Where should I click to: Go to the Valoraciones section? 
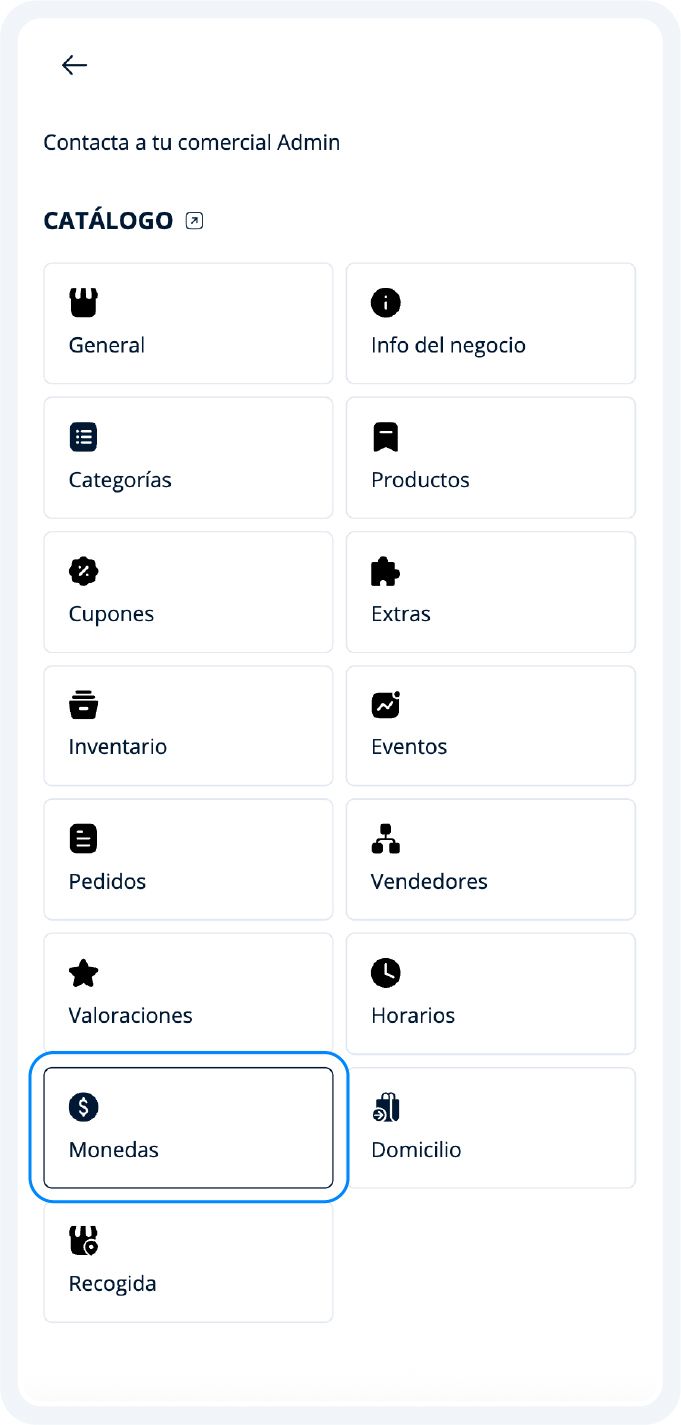pos(188,993)
